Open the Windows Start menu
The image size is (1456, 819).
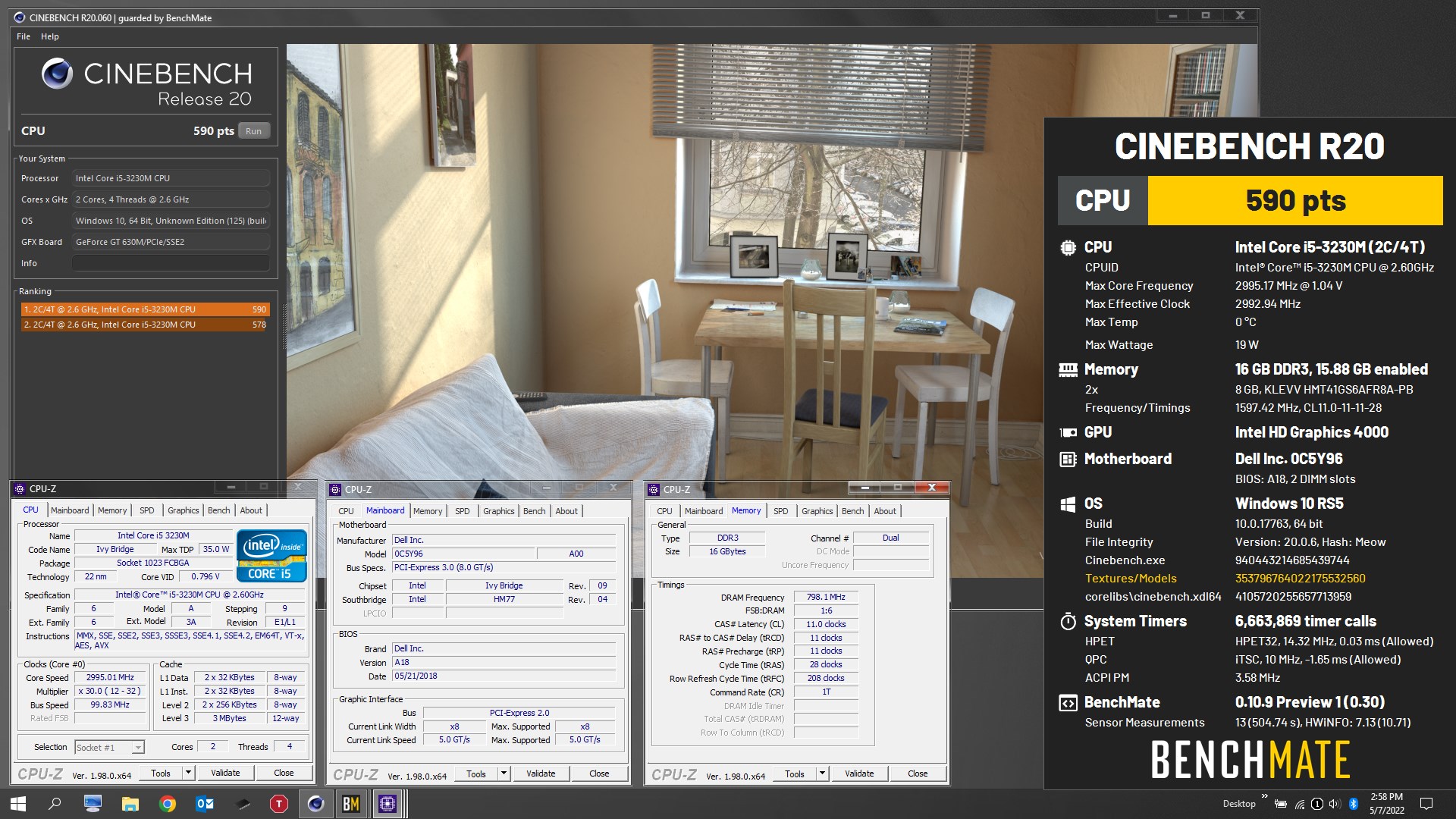coord(18,804)
